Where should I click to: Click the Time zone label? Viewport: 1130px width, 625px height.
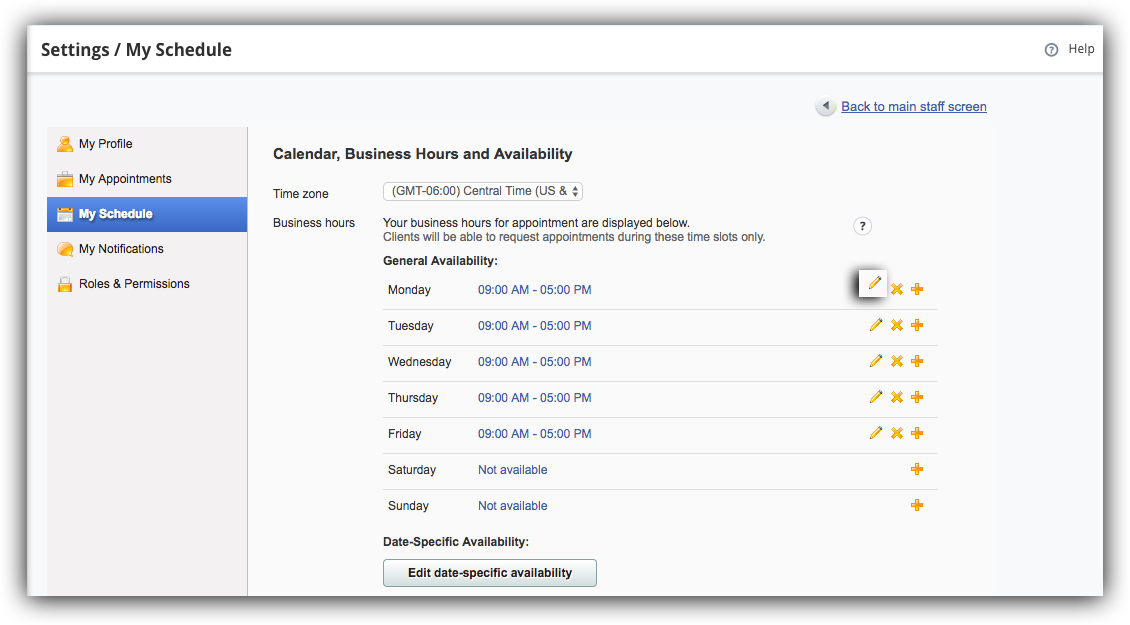pyautogui.click(x=301, y=194)
